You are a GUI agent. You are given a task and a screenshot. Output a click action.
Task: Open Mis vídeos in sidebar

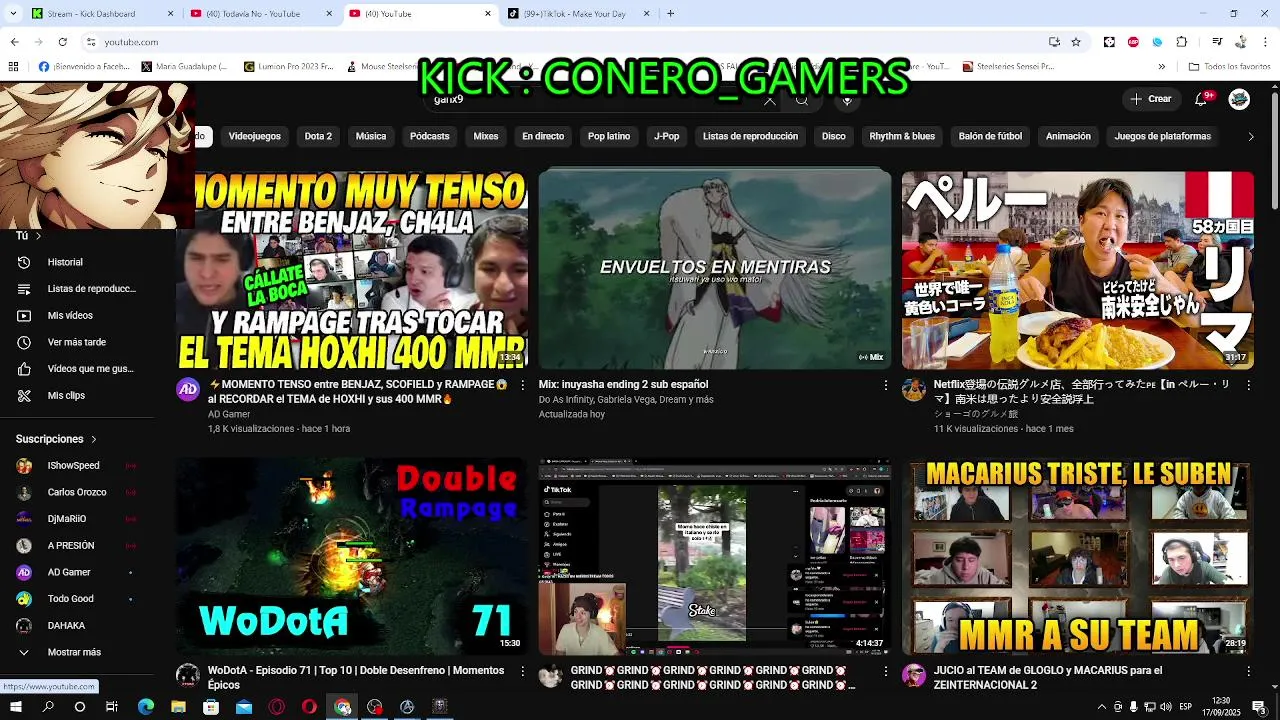[x=76, y=315]
